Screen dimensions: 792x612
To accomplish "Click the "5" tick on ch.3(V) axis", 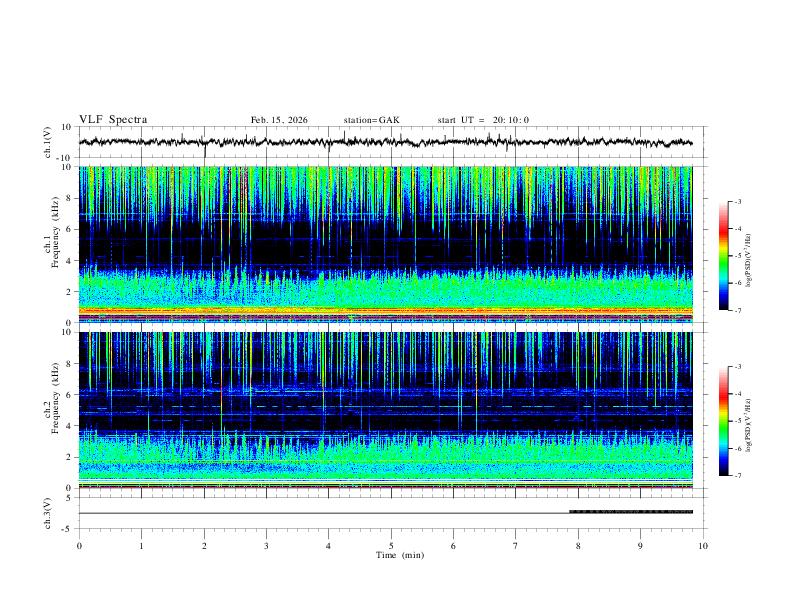I will [70, 497].
